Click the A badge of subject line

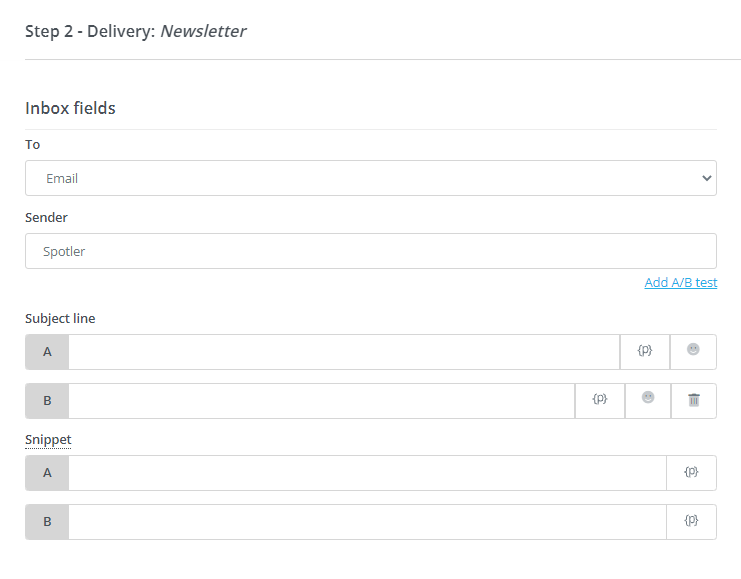47,352
